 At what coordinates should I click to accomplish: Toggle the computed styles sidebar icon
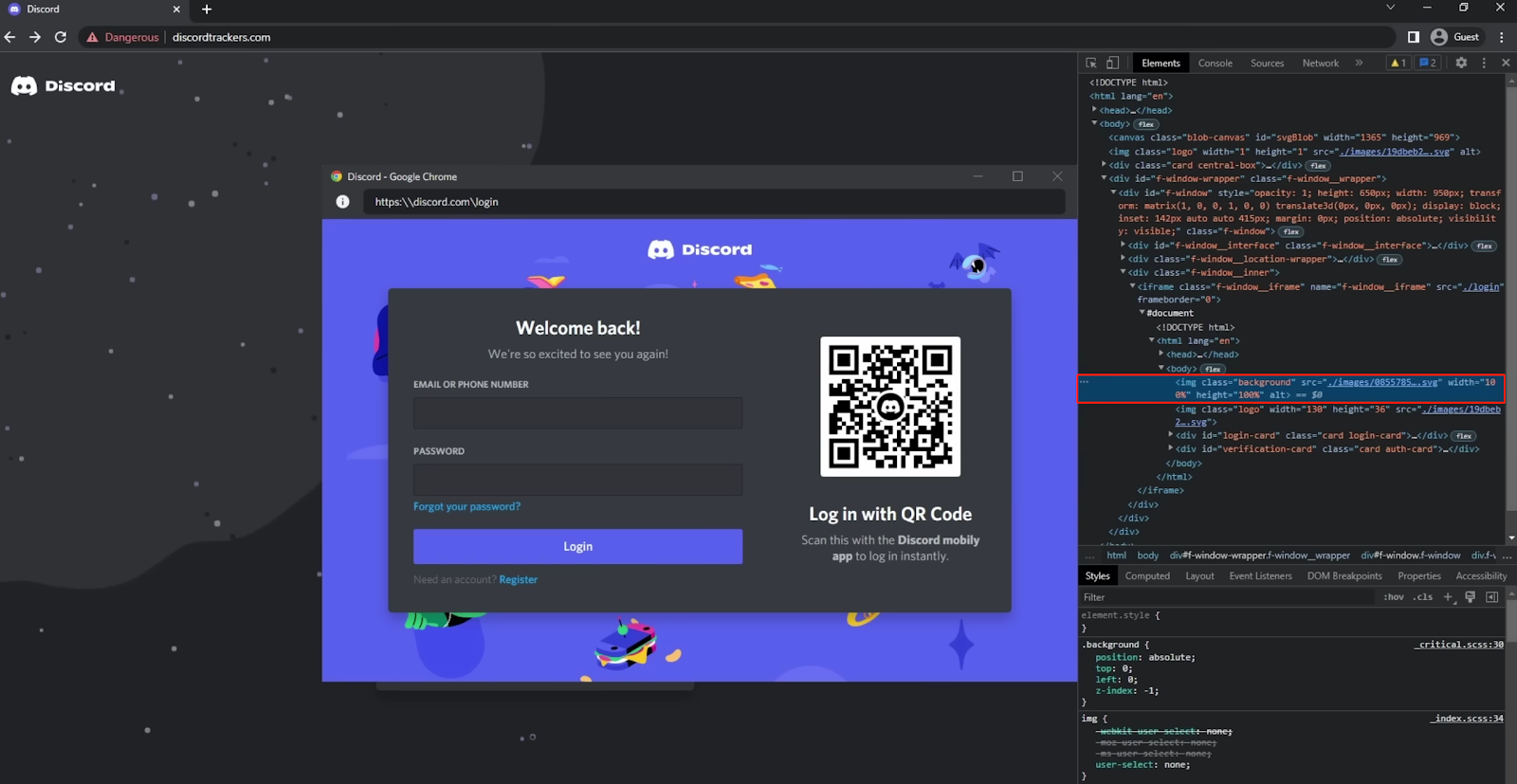pyautogui.click(x=1491, y=597)
